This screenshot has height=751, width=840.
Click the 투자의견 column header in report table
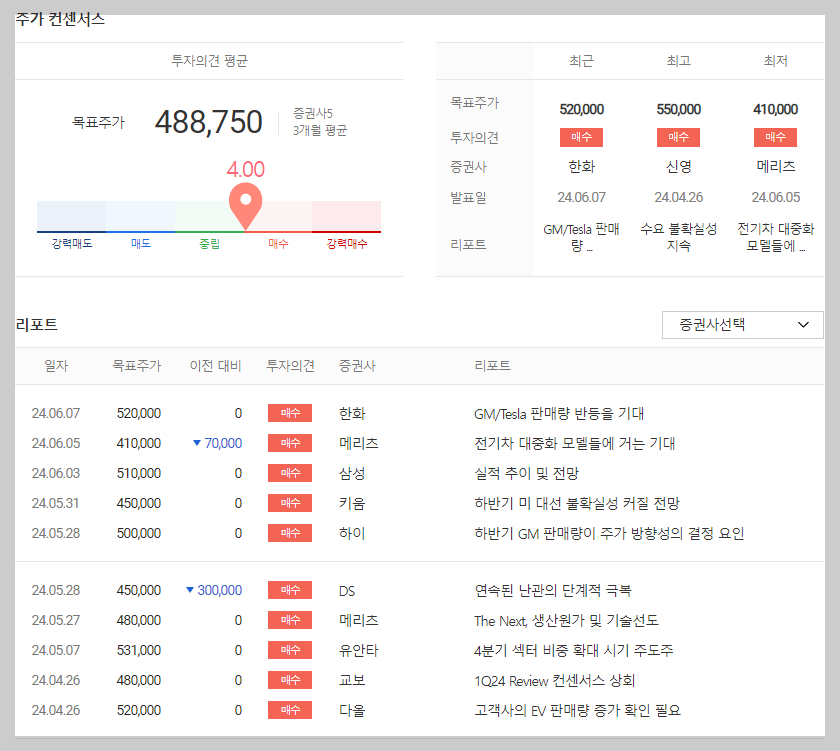[x=290, y=366]
